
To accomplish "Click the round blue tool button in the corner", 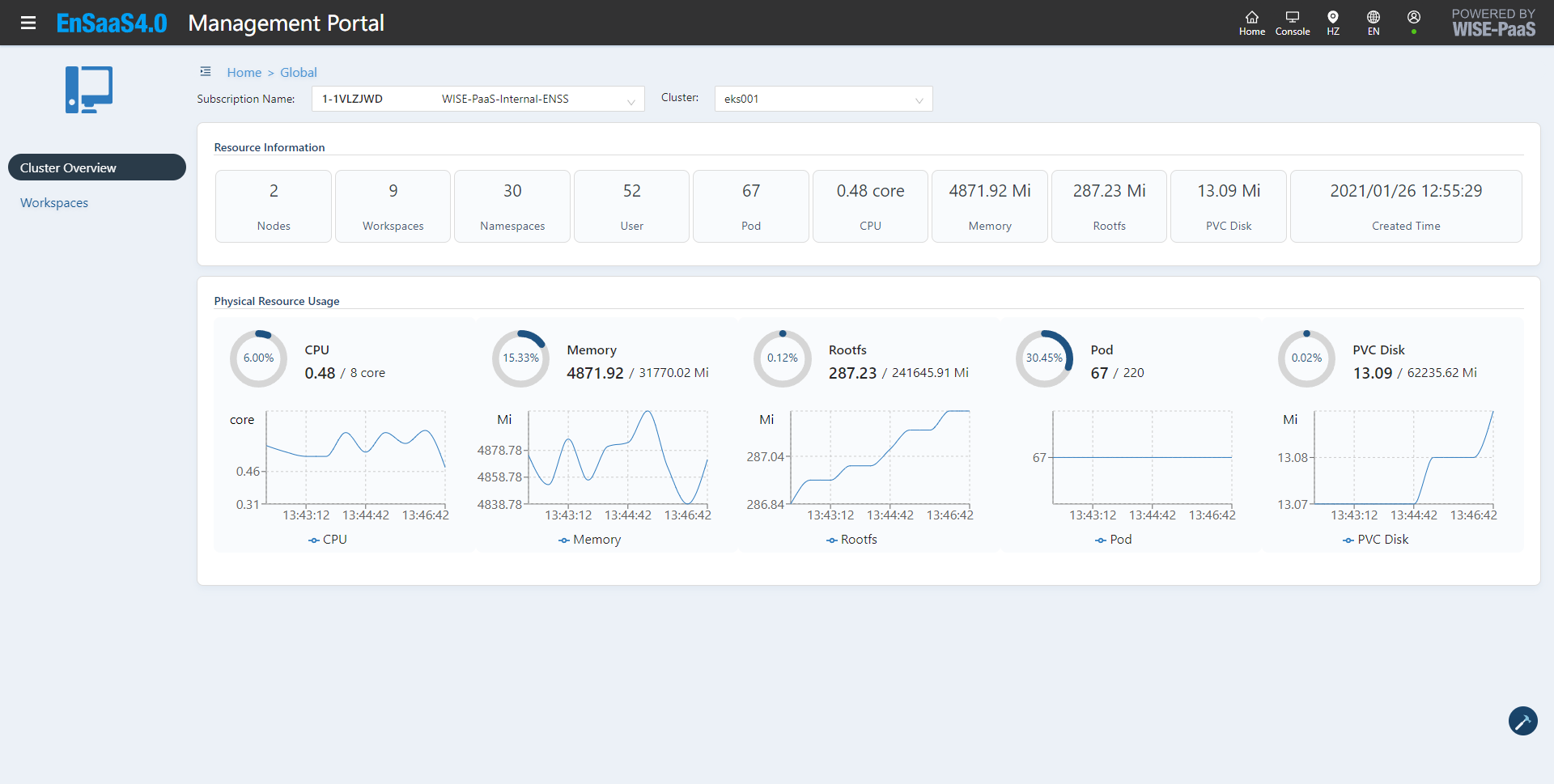I will click(1522, 720).
